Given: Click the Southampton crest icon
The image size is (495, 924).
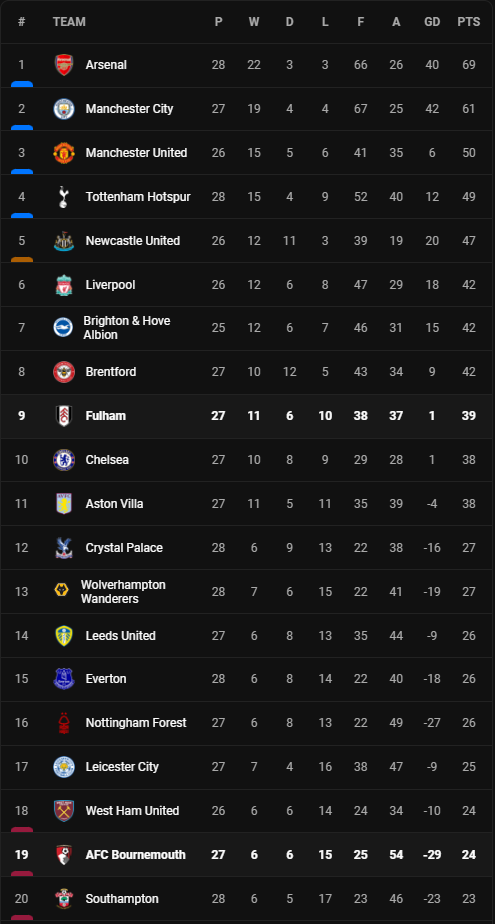Looking at the screenshot, I should coord(64,899).
